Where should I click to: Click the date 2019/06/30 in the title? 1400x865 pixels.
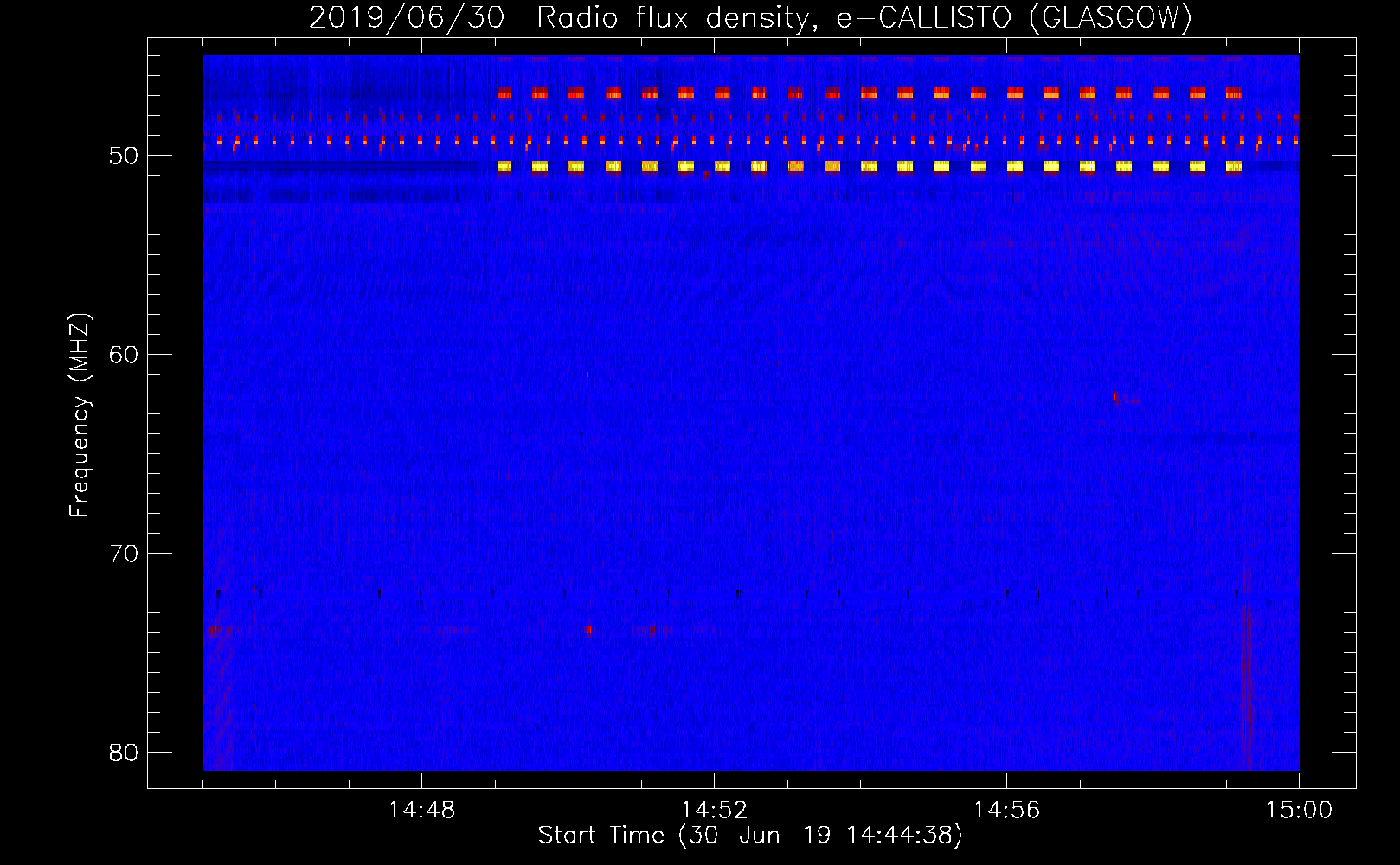coord(407,17)
